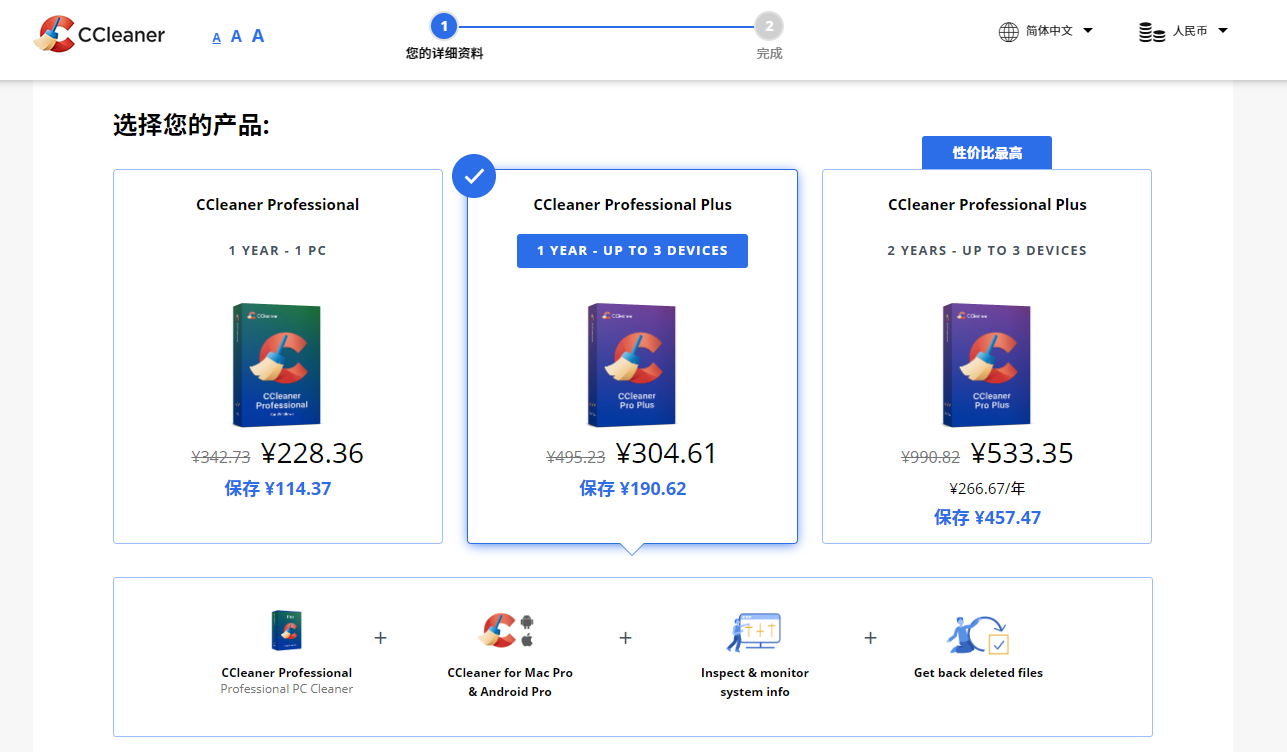The height and width of the screenshot is (752, 1287).
Task: Click the blue checkmark on selected plan
Action: (474, 176)
